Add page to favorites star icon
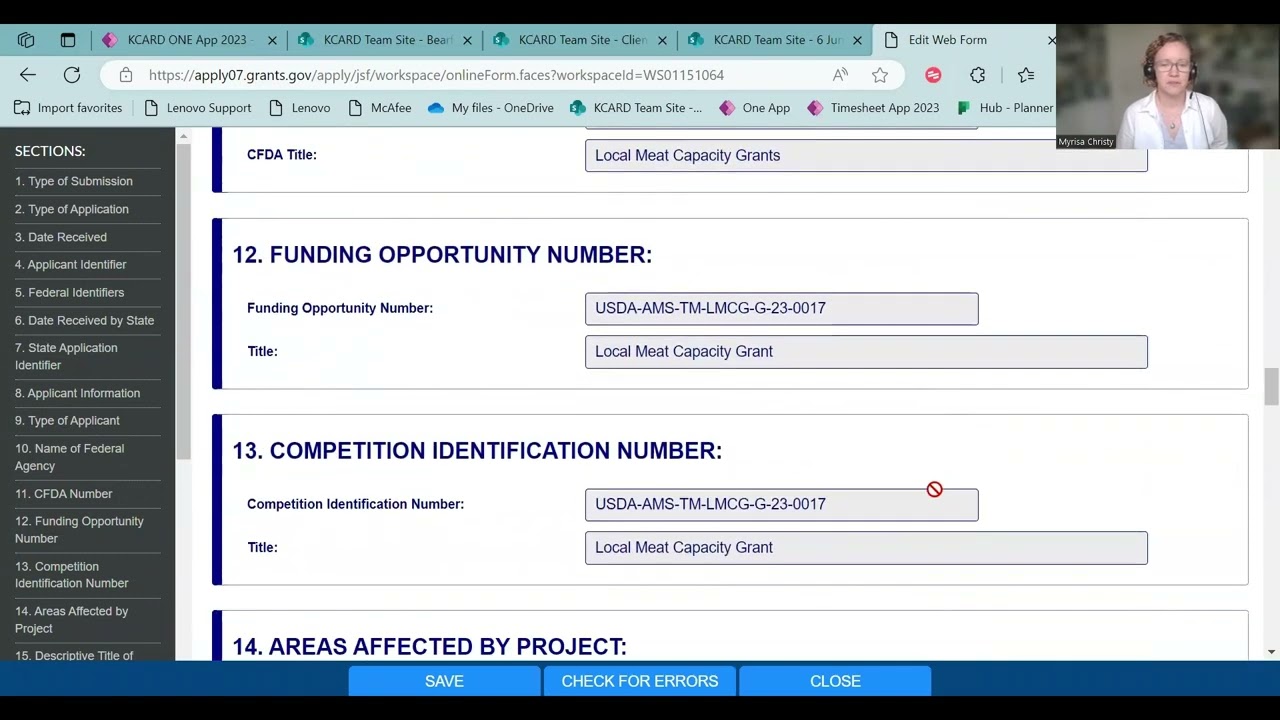The image size is (1280, 720). [880, 75]
